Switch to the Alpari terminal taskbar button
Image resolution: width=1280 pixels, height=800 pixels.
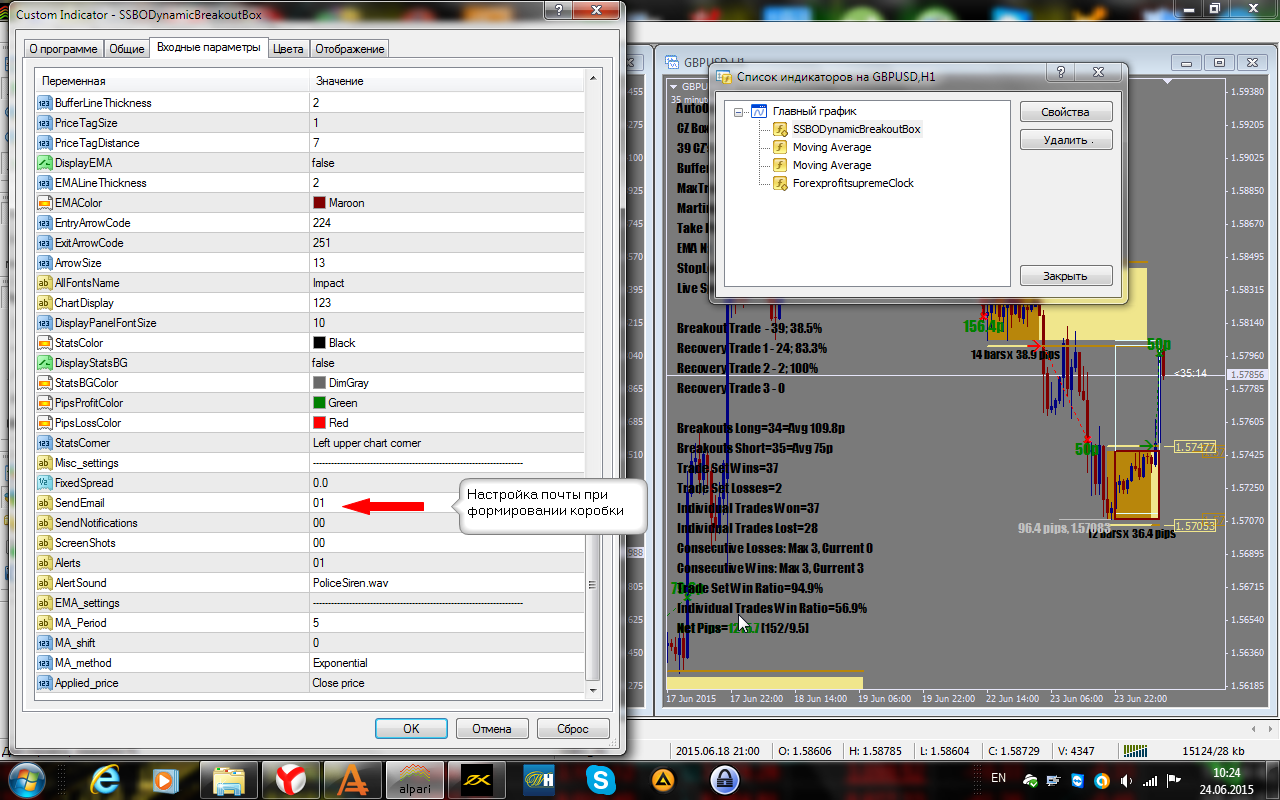click(x=415, y=779)
